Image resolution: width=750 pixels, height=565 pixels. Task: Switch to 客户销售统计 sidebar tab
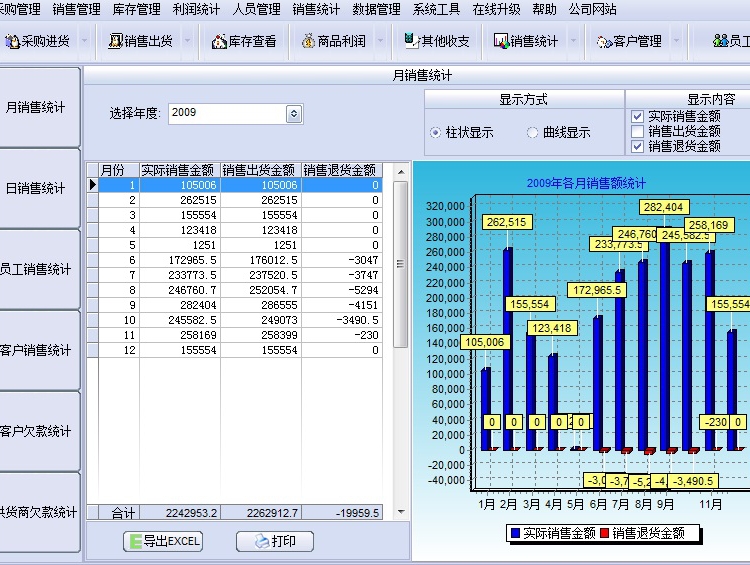[39, 350]
